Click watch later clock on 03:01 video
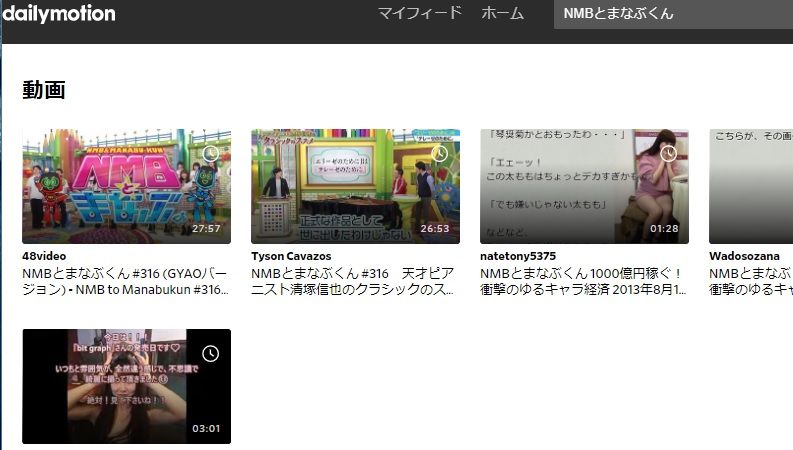 [210, 353]
